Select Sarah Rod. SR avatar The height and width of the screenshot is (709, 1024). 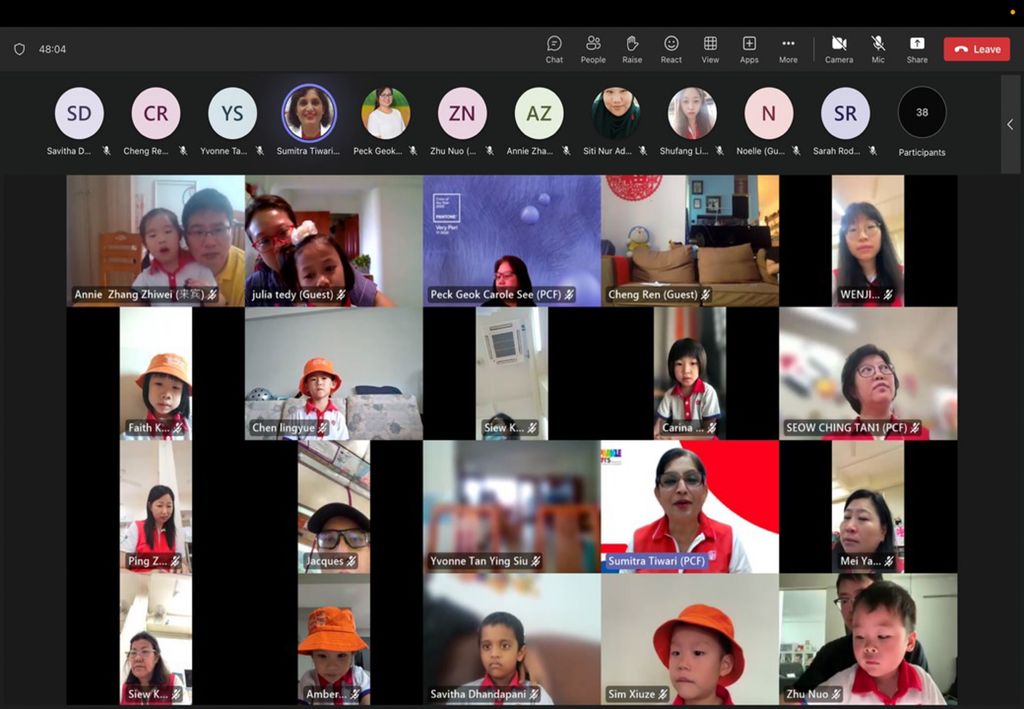pos(845,113)
